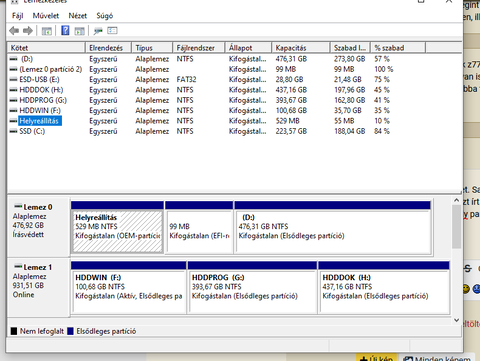Click the list-view toolbar icon

coord(112,31)
